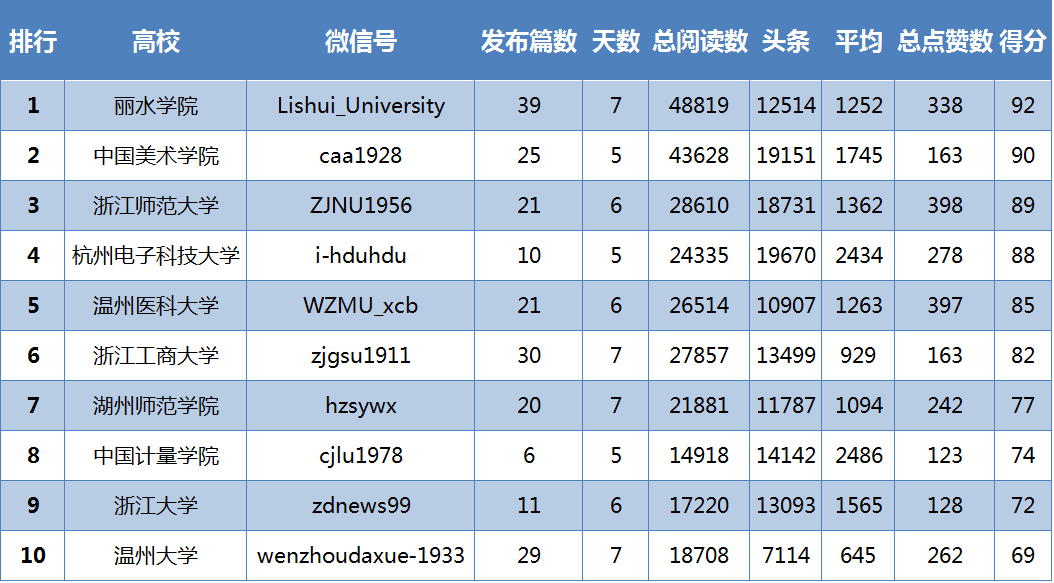The width and height of the screenshot is (1054, 583).
Task: Click publish count 39
Action: (529, 106)
